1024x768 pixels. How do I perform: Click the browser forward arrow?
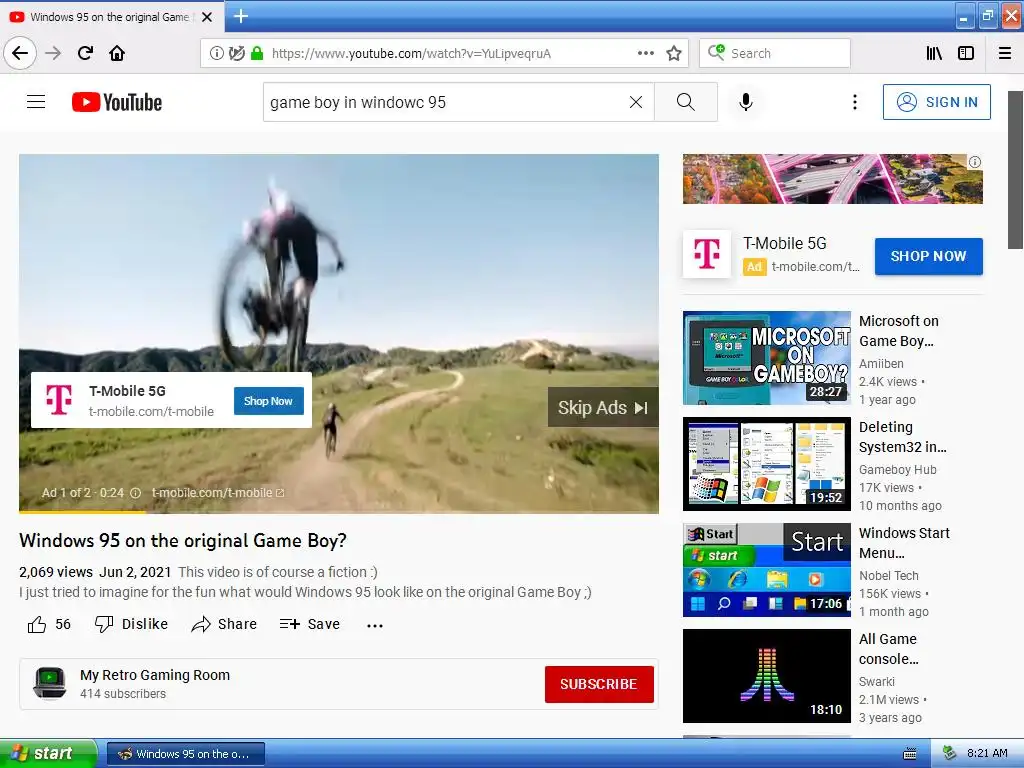(x=53, y=53)
